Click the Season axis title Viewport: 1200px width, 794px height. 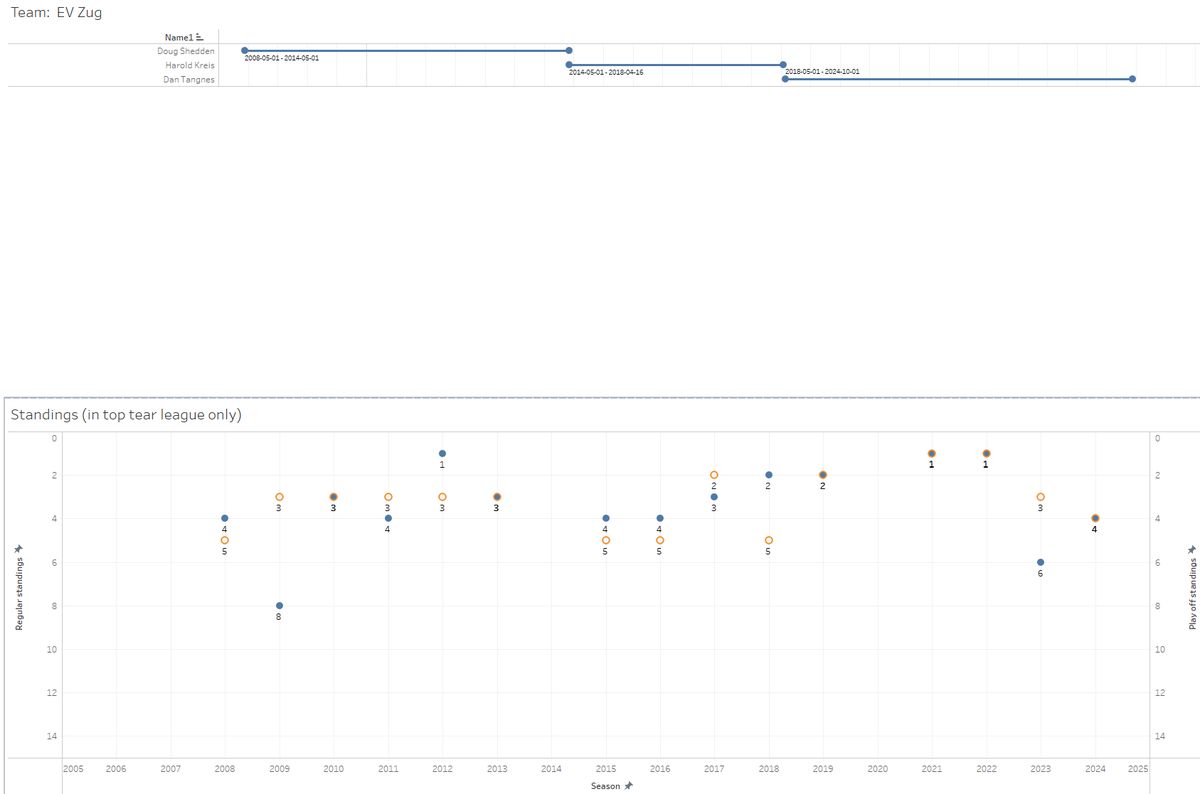click(x=606, y=786)
